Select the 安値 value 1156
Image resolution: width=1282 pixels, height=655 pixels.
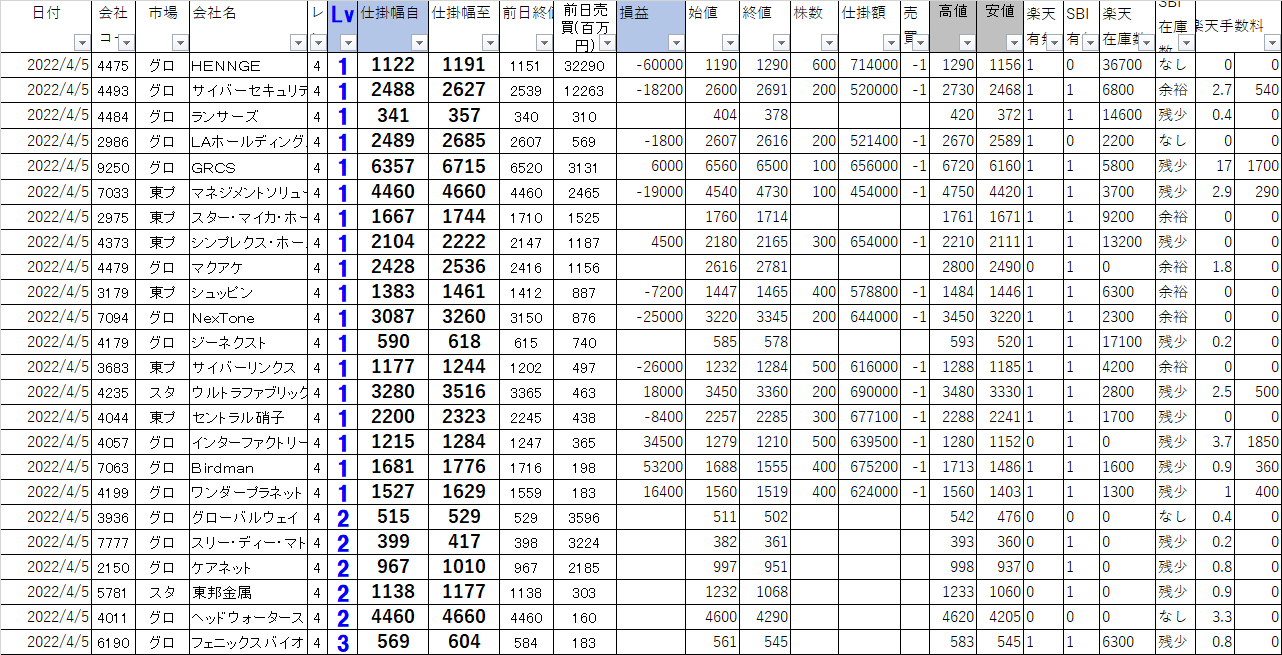click(x=1001, y=65)
